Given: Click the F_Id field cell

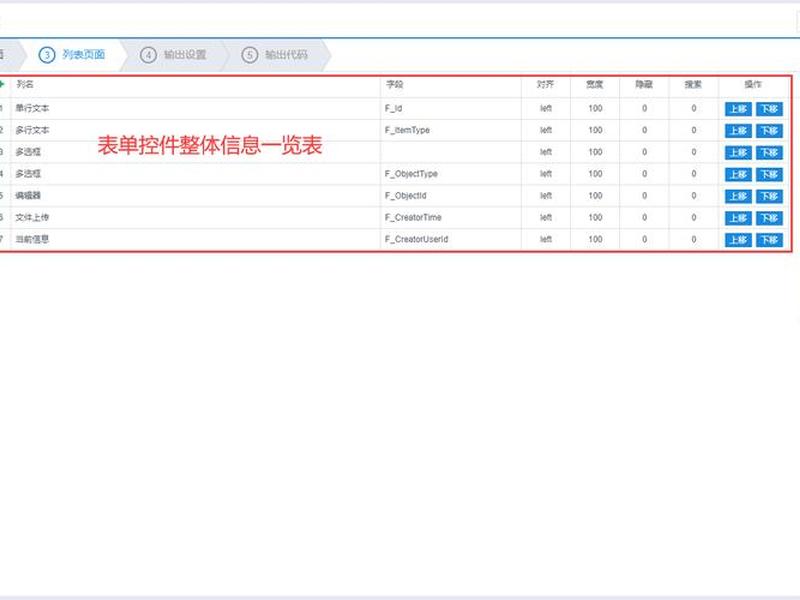Looking at the screenshot, I should click(x=393, y=108).
